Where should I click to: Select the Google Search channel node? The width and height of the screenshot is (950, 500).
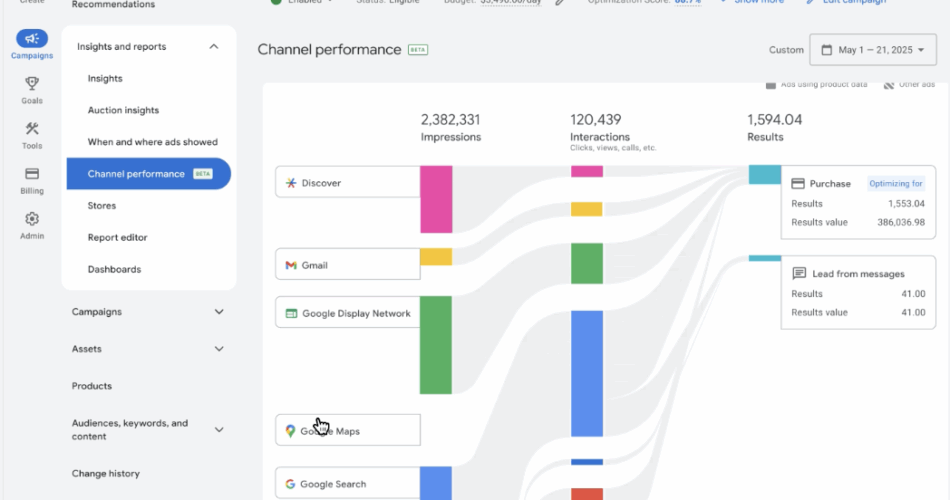[x=348, y=483]
